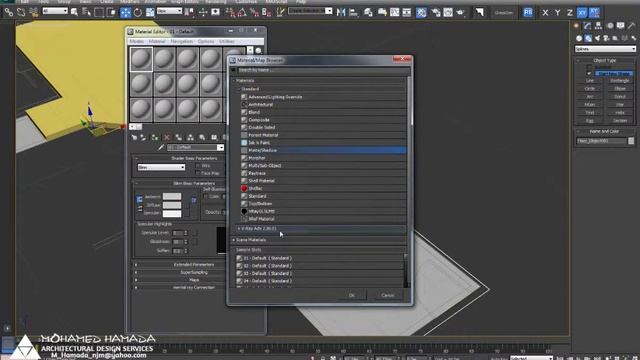Click the Rectangle shape button
The image size is (640, 360).
coord(620,81)
